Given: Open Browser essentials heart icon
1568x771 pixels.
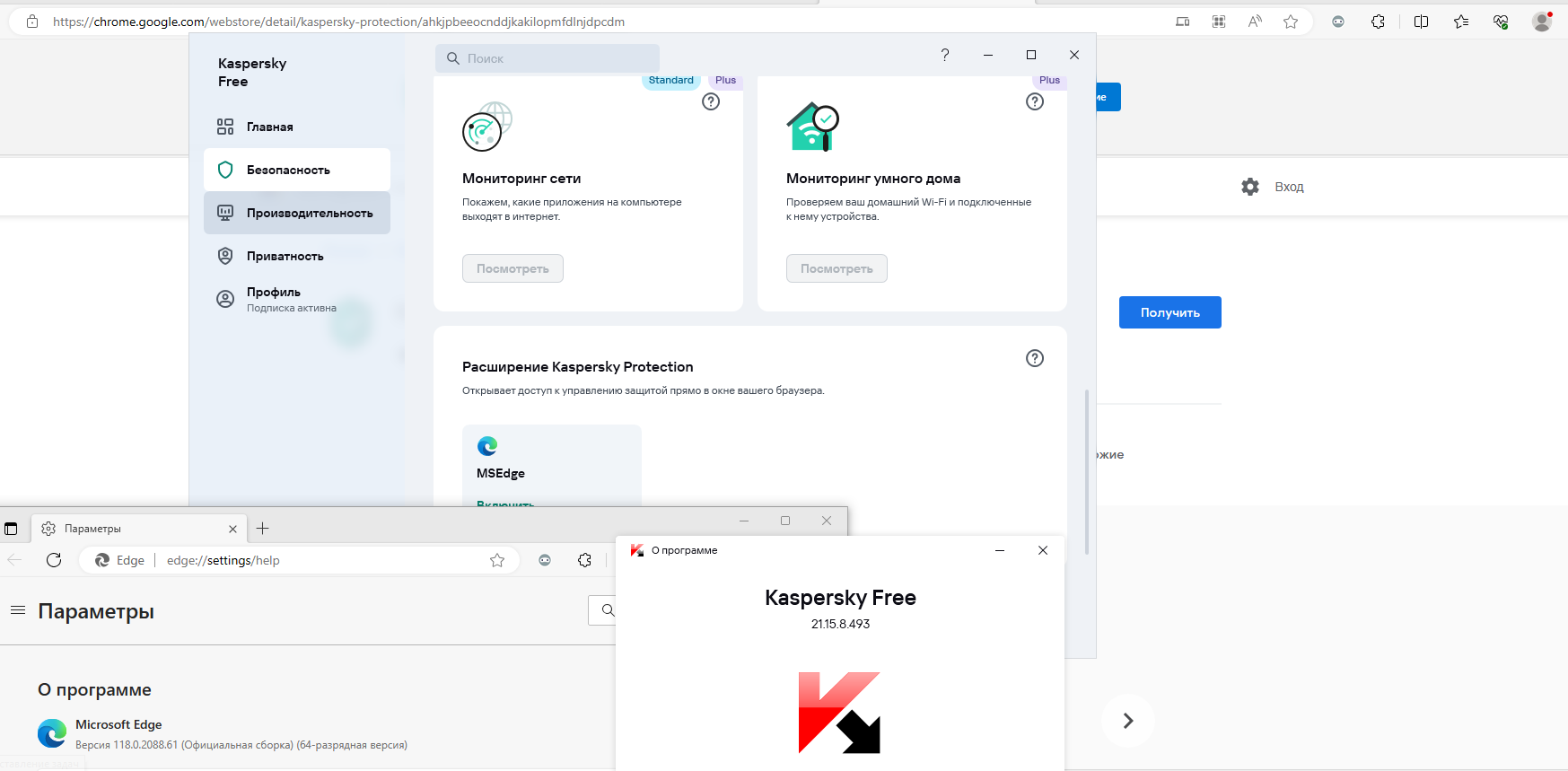Looking at the screenshot, I should pos(1501,22).
